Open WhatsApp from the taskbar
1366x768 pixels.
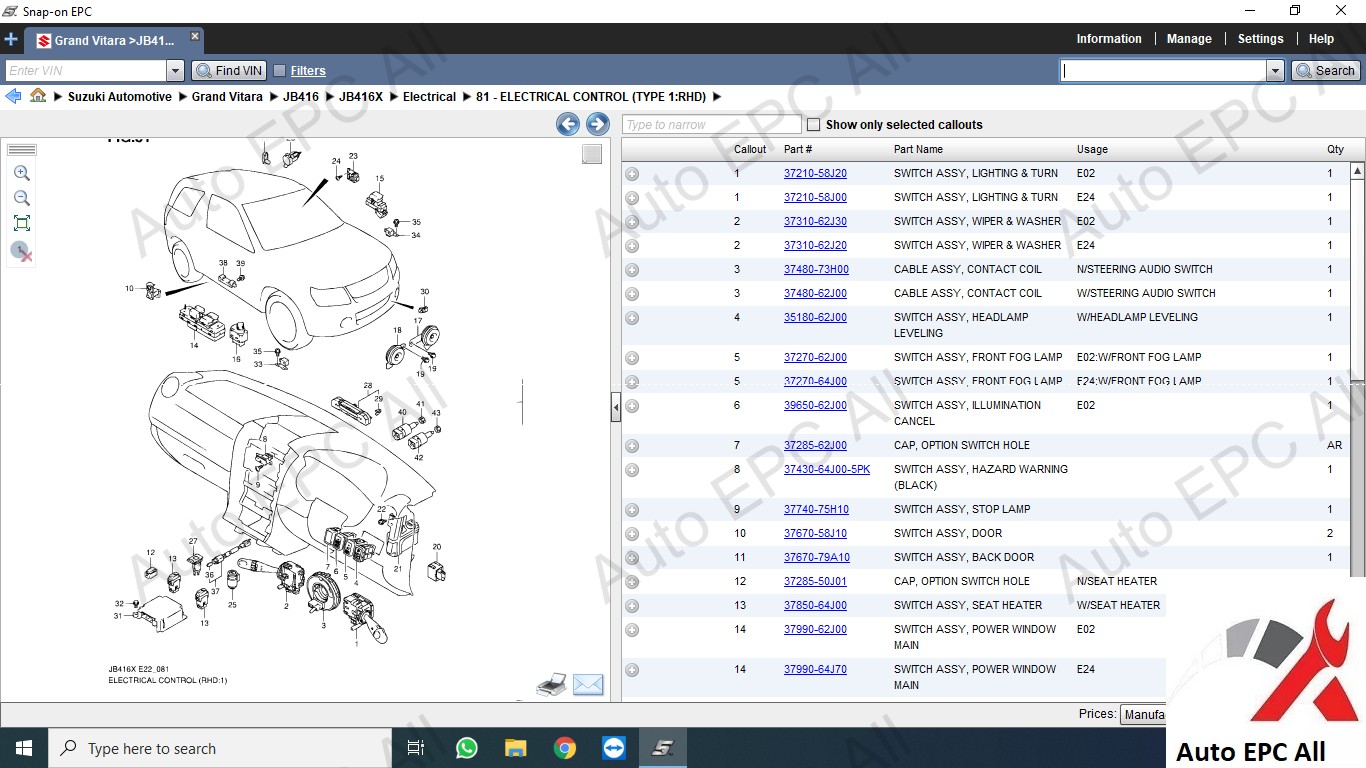466,748
